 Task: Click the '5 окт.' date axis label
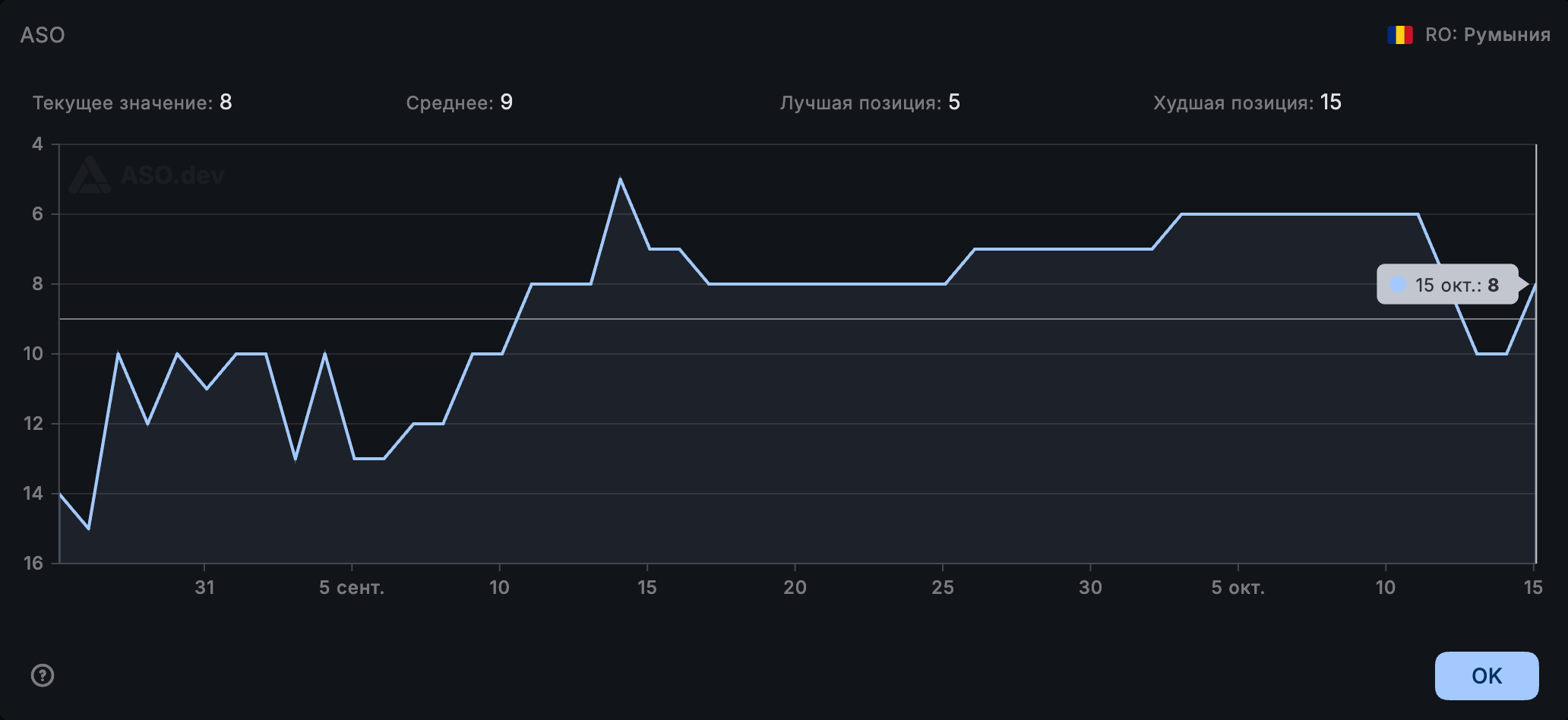point(1238,588)
